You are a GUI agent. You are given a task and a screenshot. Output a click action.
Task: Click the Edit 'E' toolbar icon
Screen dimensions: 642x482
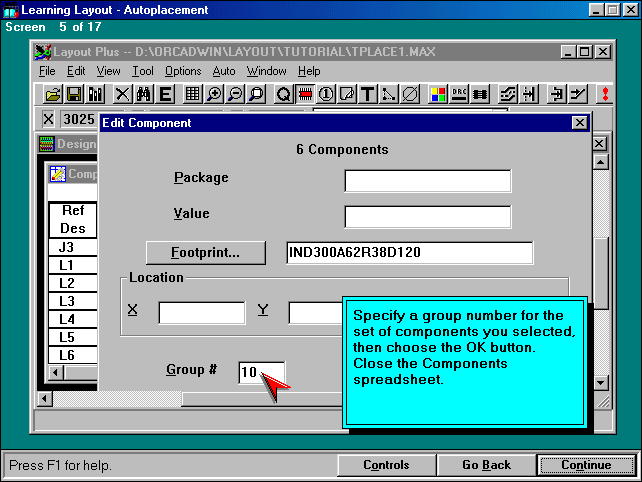[165, 94]
